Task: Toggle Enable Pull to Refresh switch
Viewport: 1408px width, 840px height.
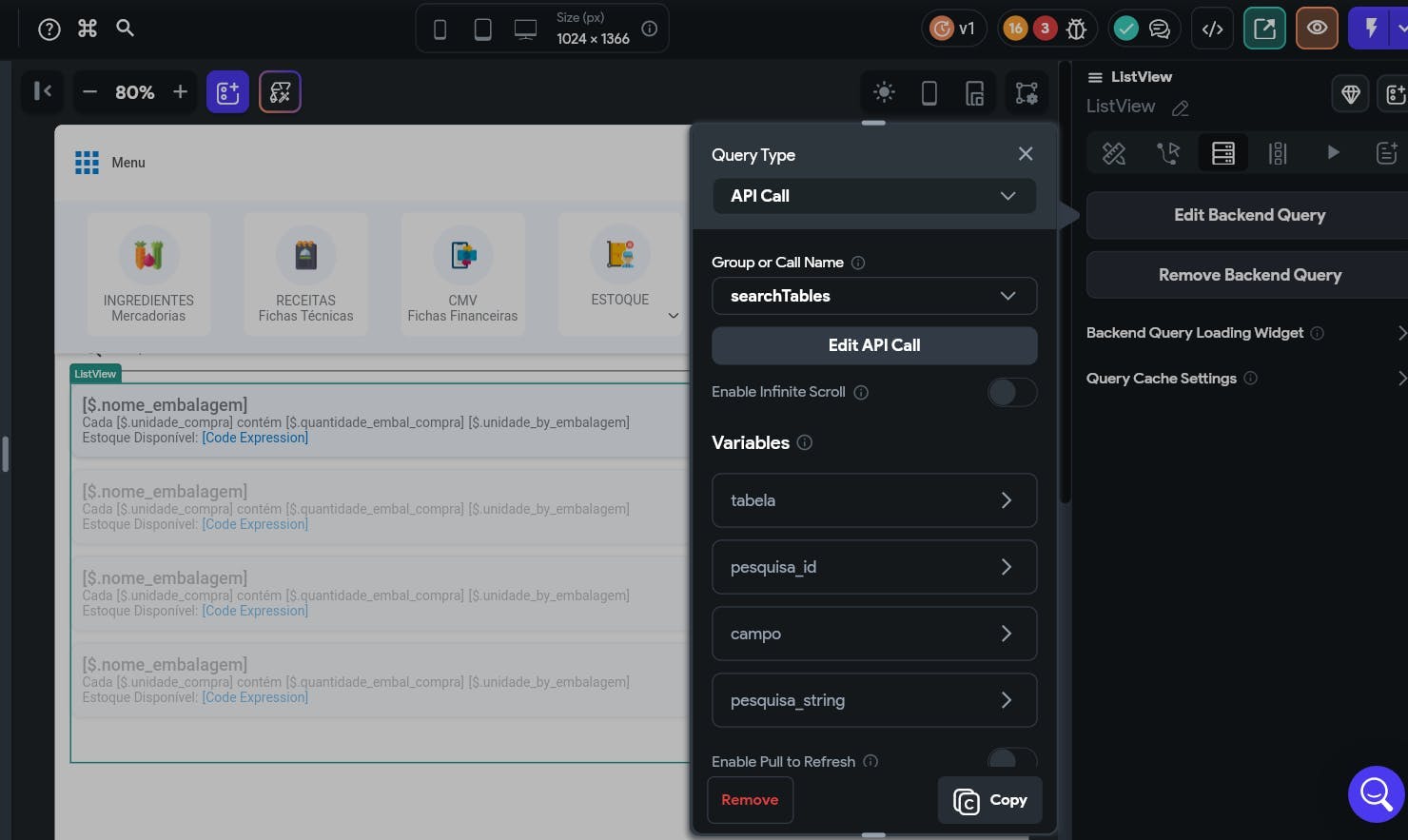Action: [1011, 759]
